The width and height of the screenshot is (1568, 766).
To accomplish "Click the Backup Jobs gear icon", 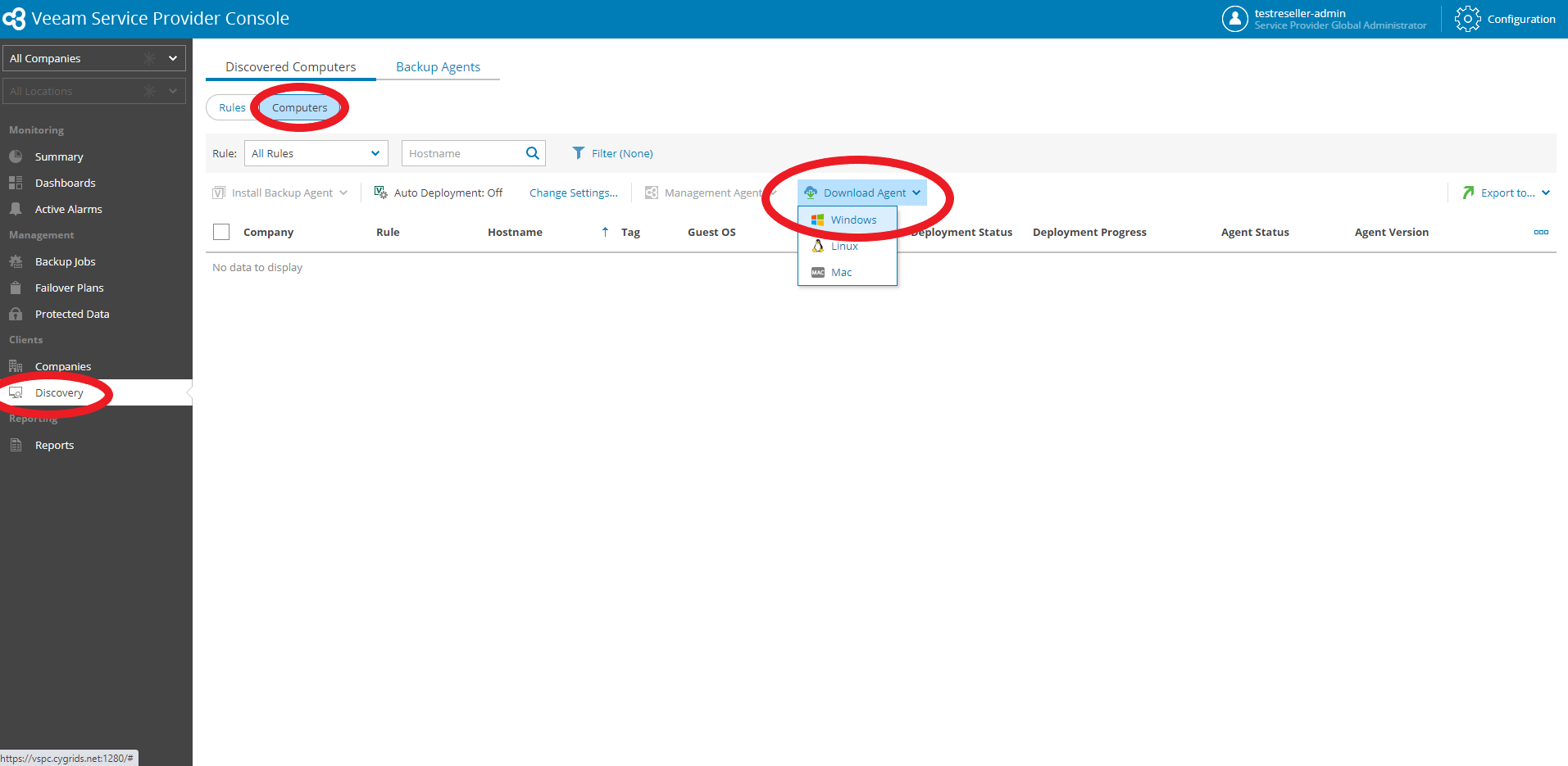I will tap(16, 261).
